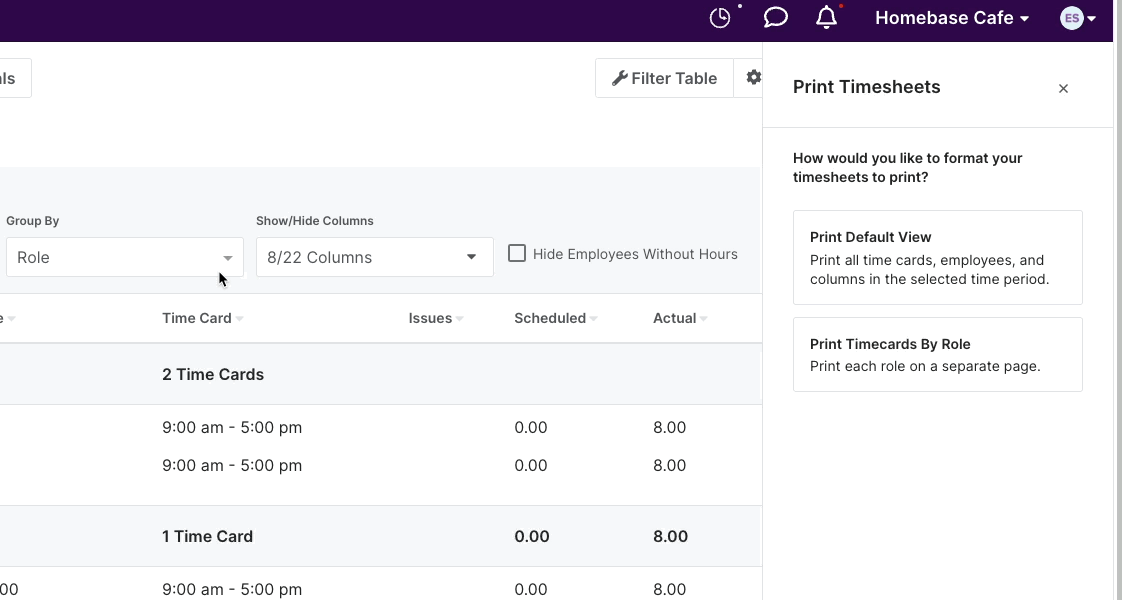The width and height of the screenshot is (1122, 600).
Task: View the notifications bell icon
Action: 826,17
